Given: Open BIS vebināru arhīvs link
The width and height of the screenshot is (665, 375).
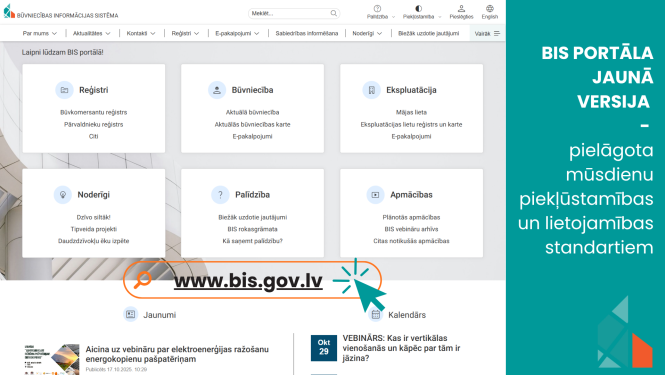Looking at the screenshot, I should [x=411, y=229].
